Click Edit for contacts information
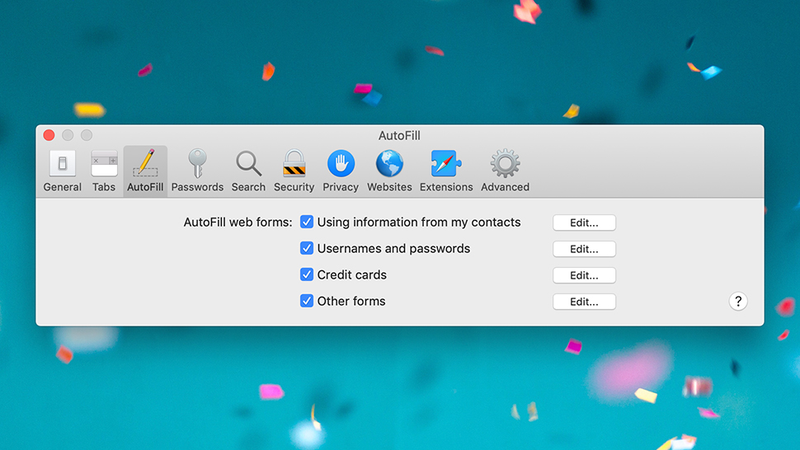Screen dimensions: 800x450 pos(584,223)
